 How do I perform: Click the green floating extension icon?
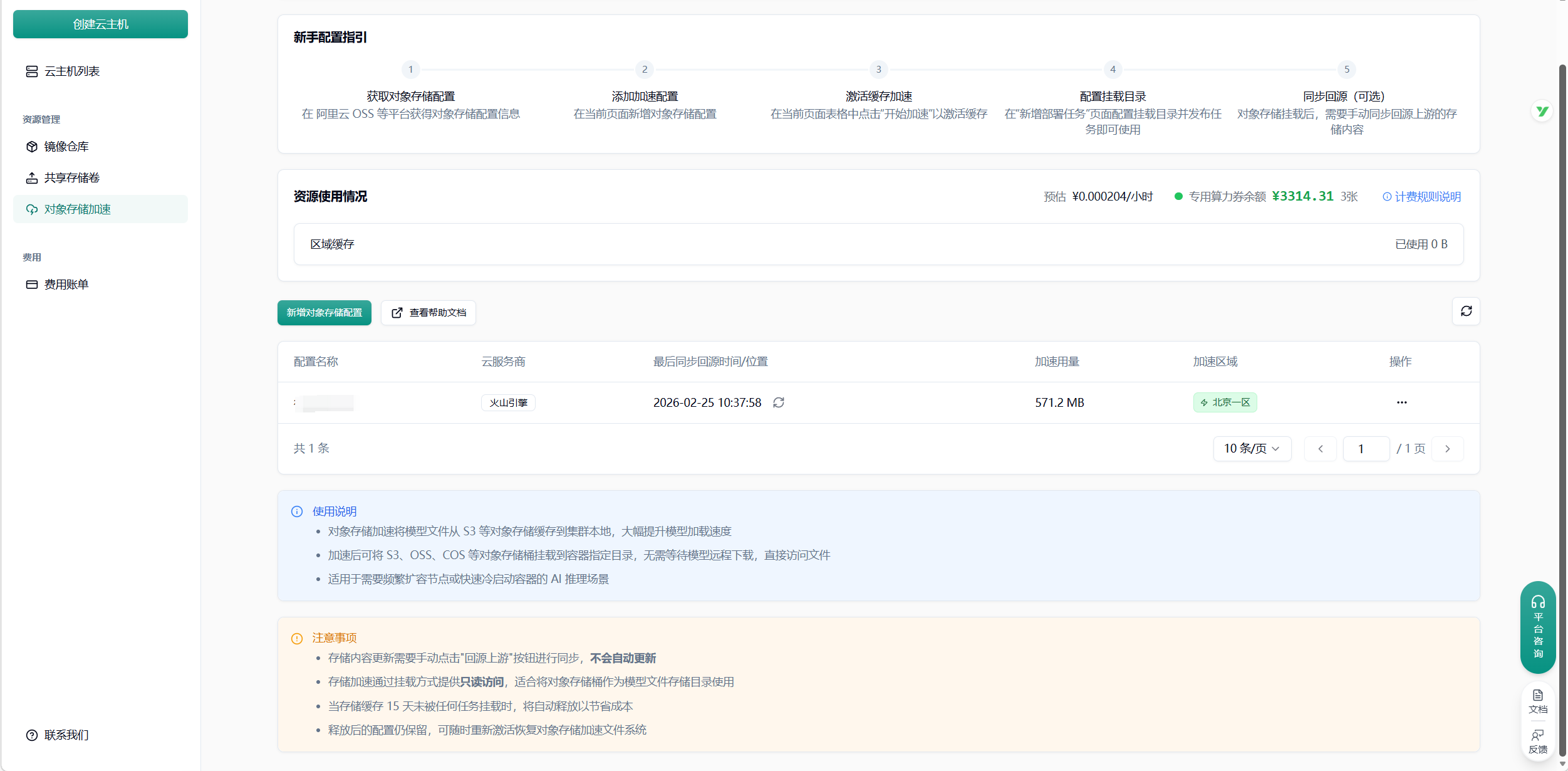click(x=1542, y=112)
